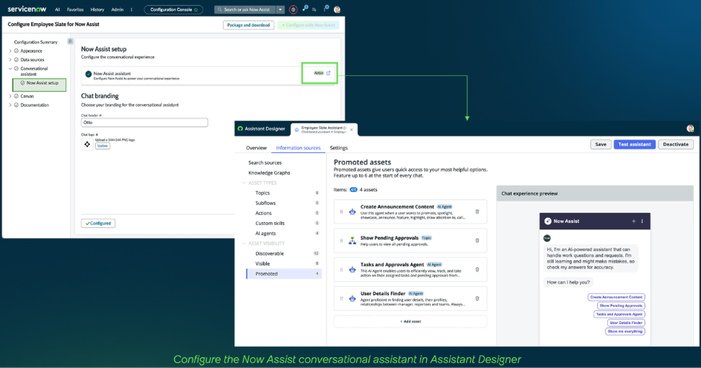Open the search scope dropdown arrow

(x=280, y=9)
